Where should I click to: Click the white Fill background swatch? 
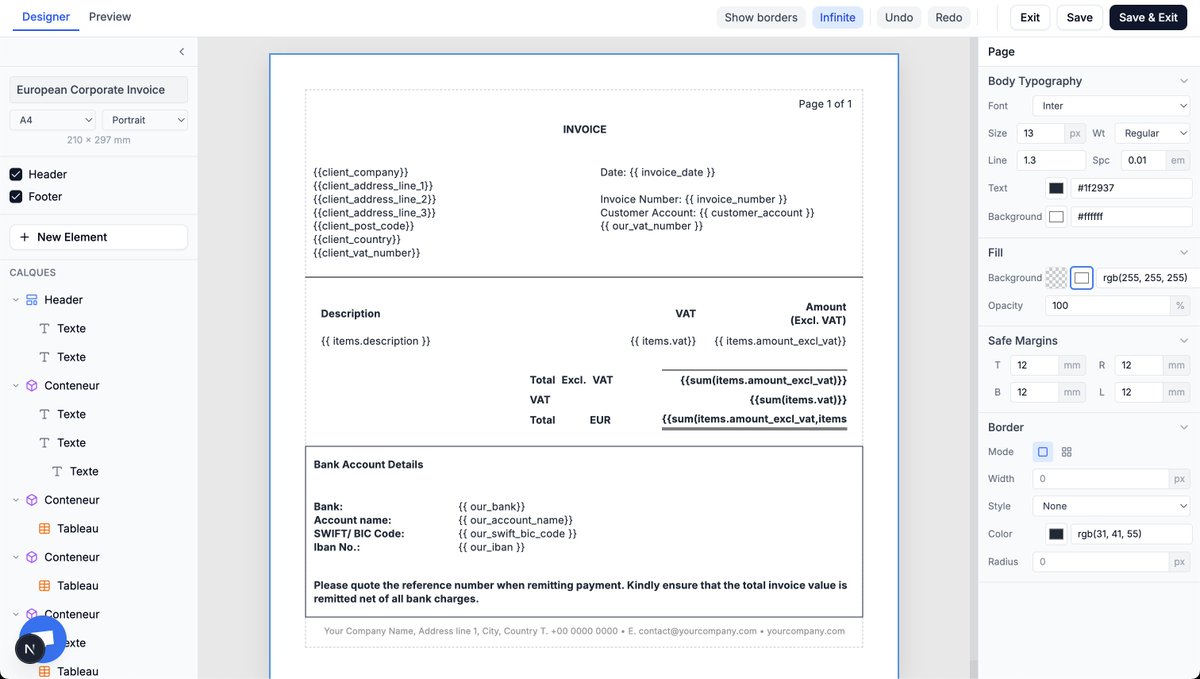pyautogui.click(x=1082, y=278)
